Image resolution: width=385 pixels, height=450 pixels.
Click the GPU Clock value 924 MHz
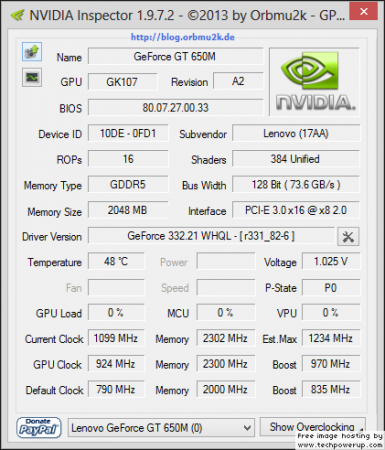pyautogui.click(x=116, y=364)
